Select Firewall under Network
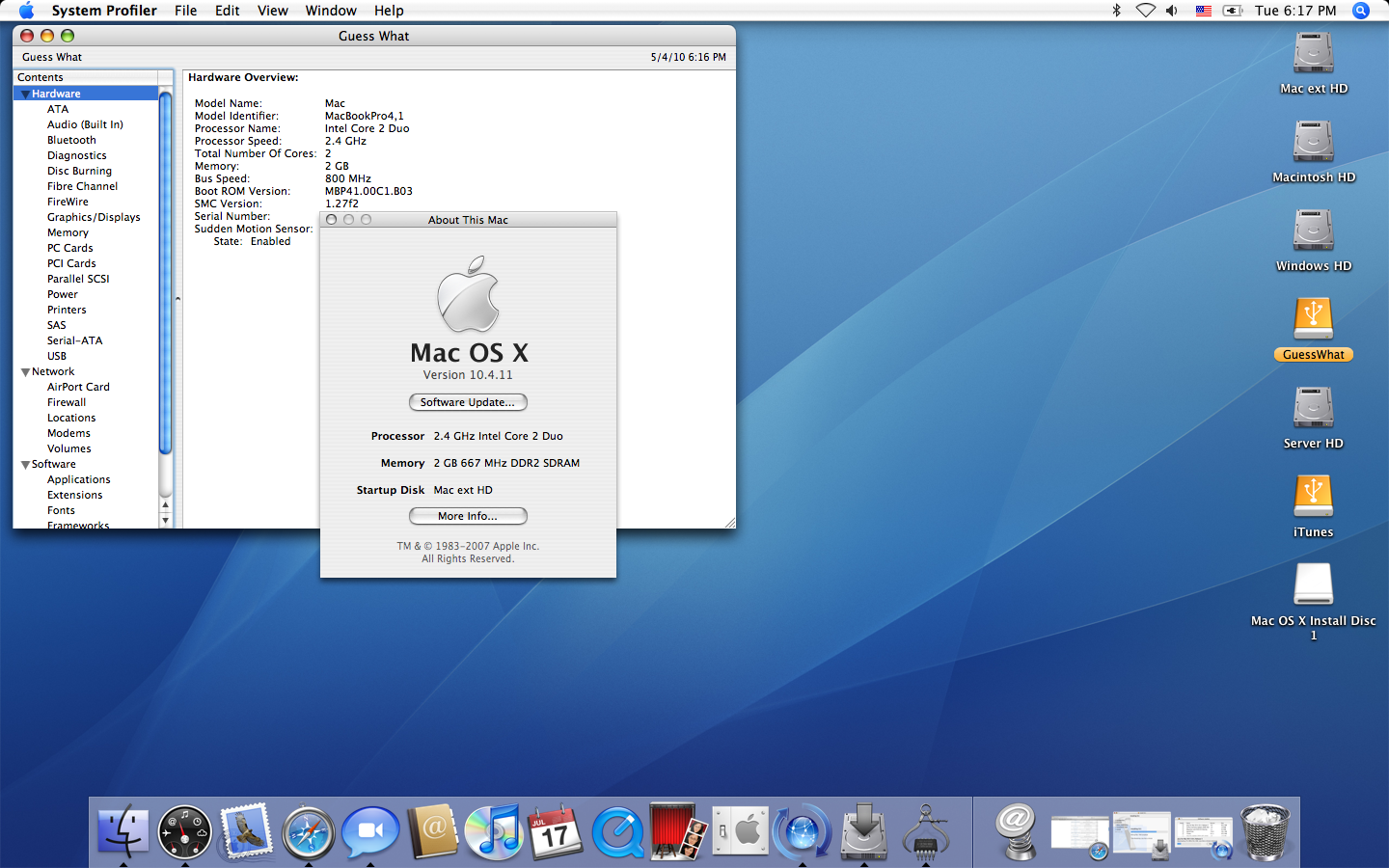This screenshot has height=868, width=1389. (67, 402)
